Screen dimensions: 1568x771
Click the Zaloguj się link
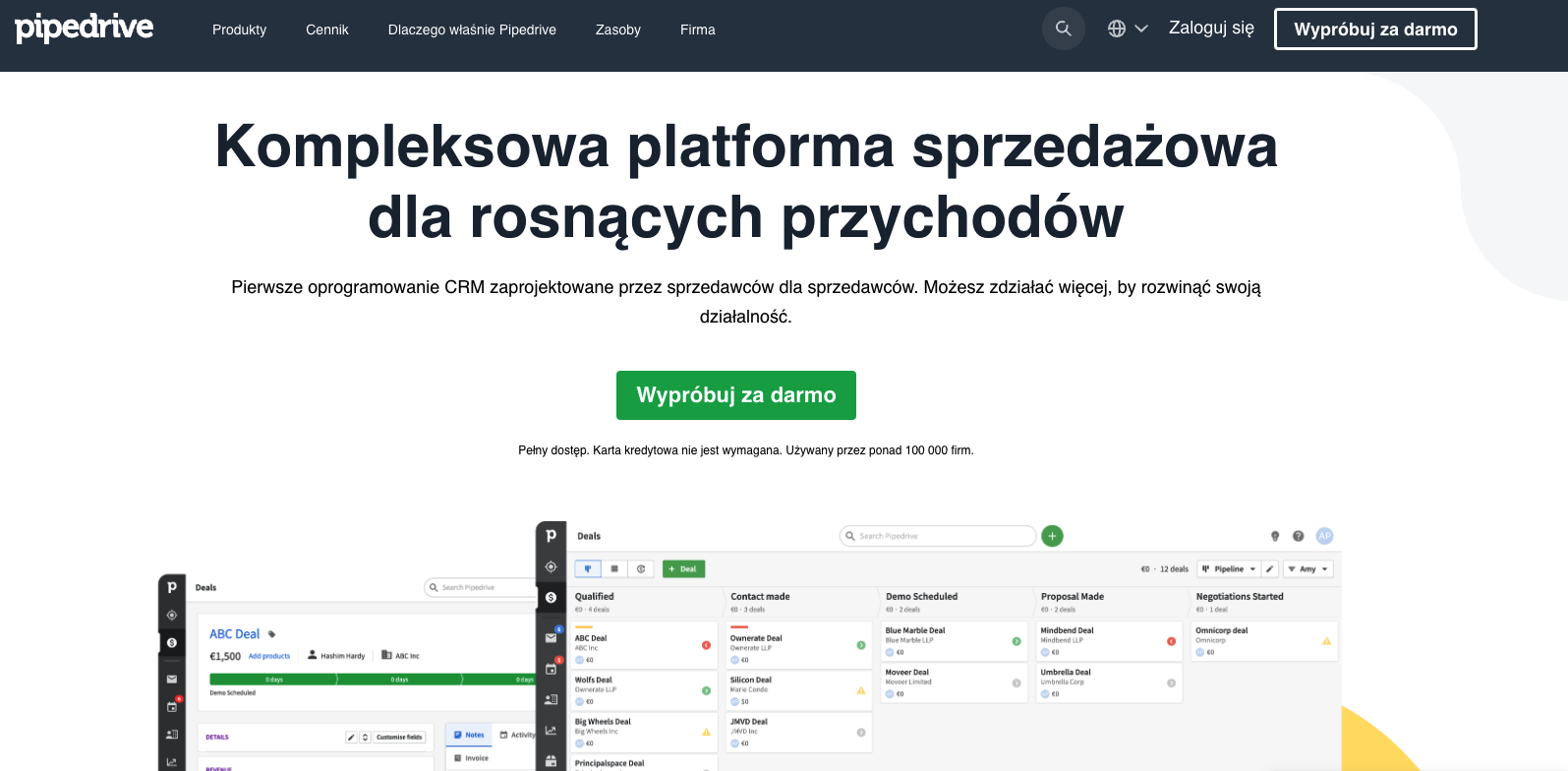pos(1211,28)
